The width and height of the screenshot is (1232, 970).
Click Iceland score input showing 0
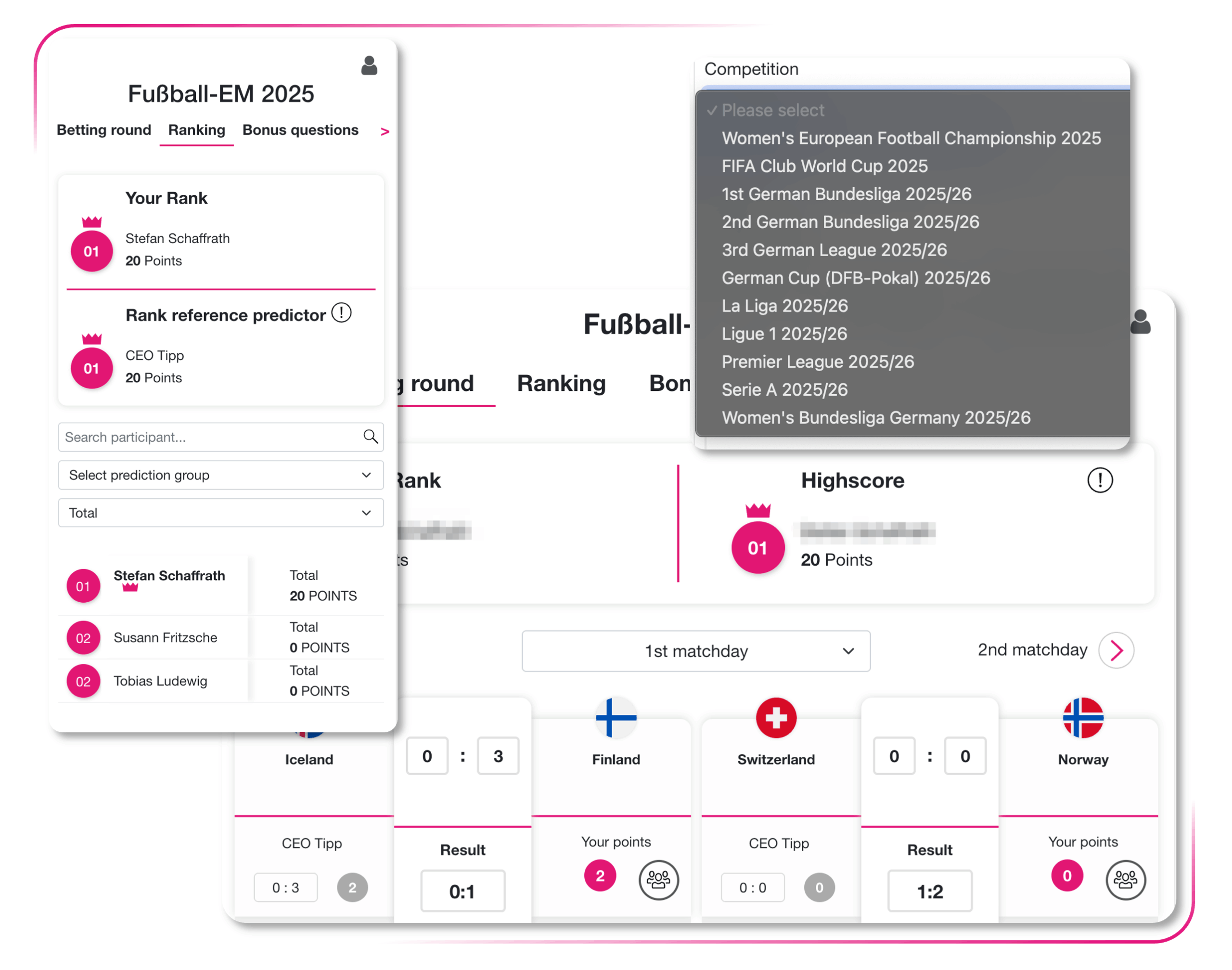pyautogui.click(x=427, y=756)
